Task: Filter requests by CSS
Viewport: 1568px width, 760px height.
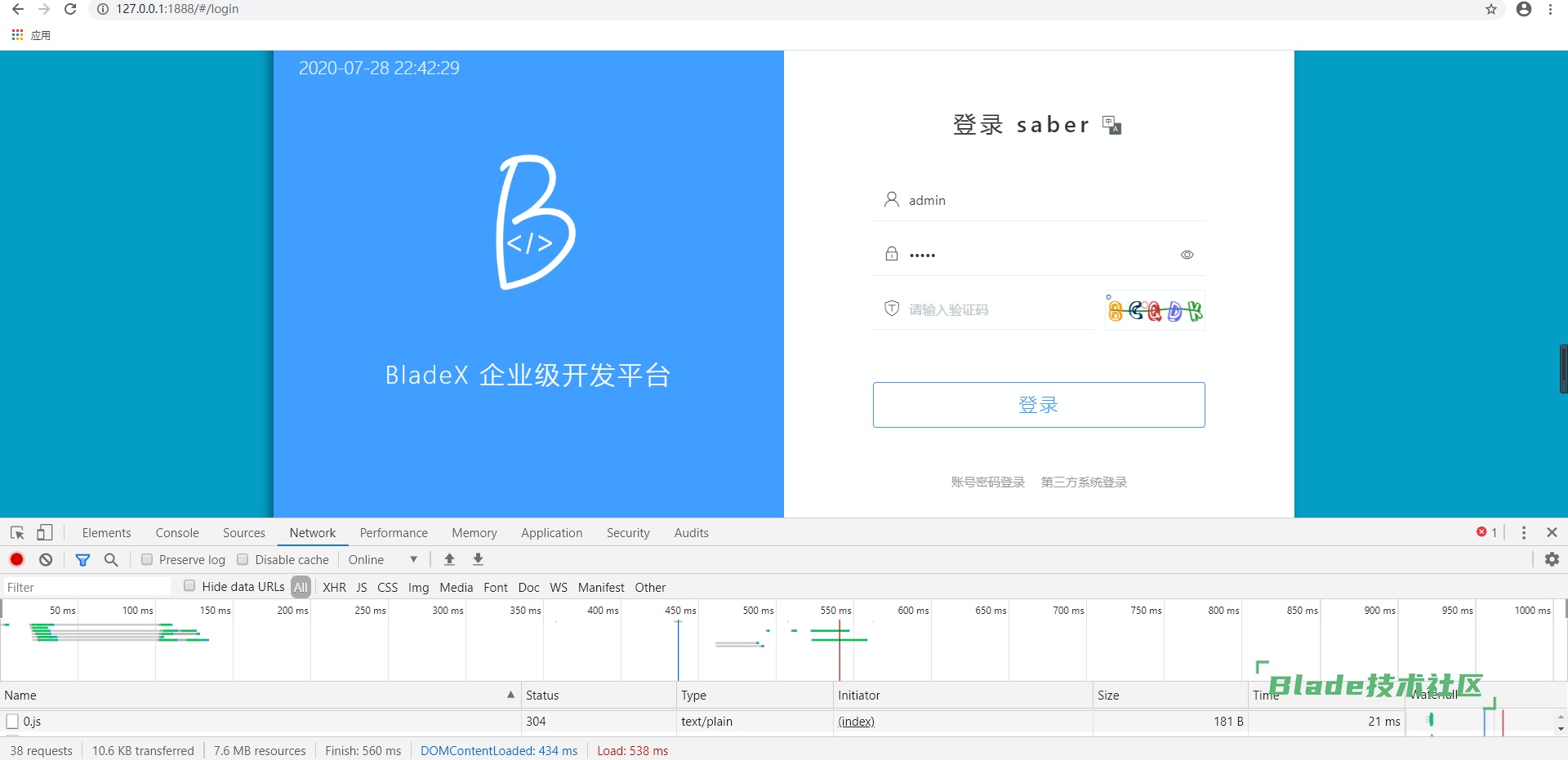Action: 388,587
